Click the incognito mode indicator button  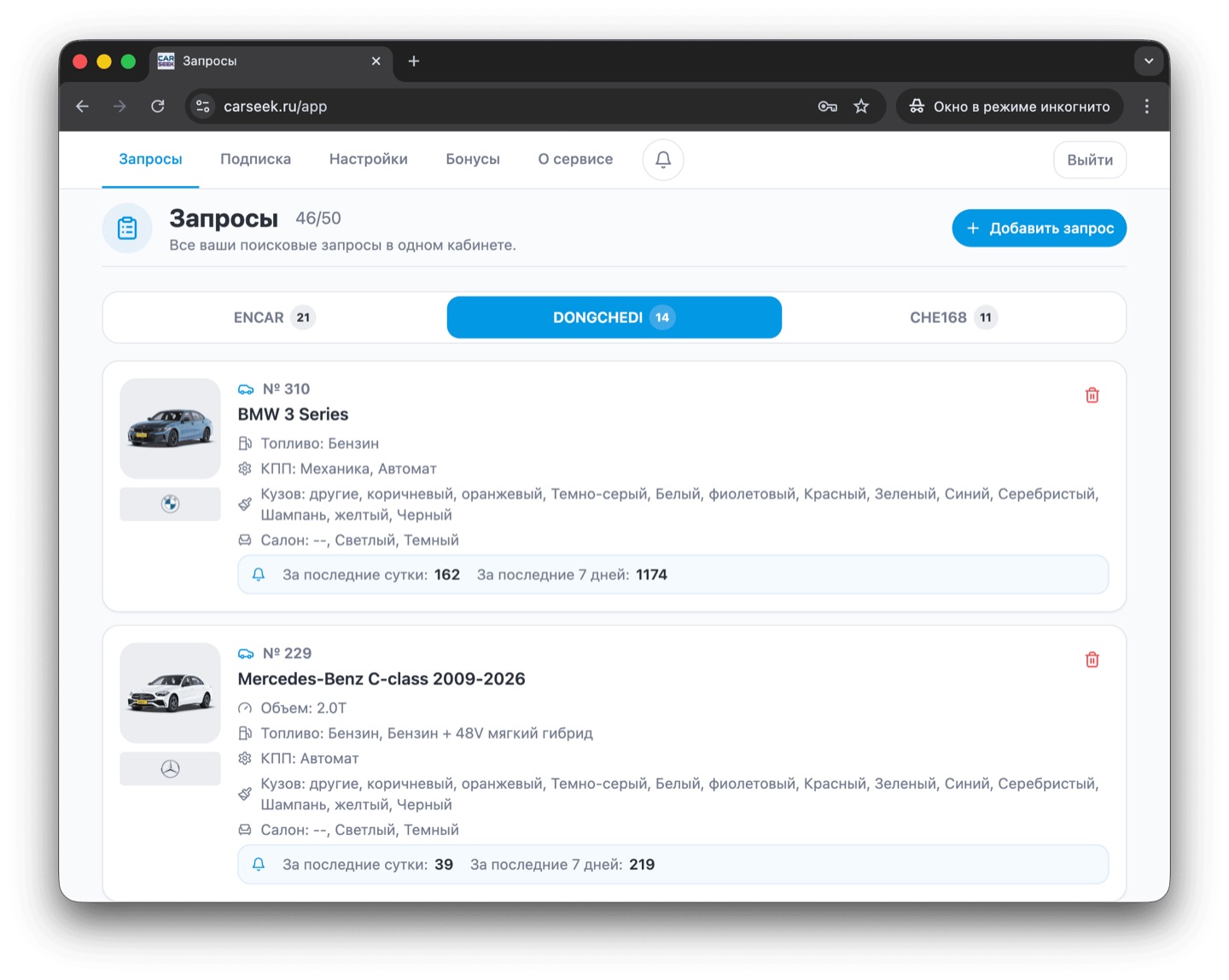click(x=1010, y=107)
